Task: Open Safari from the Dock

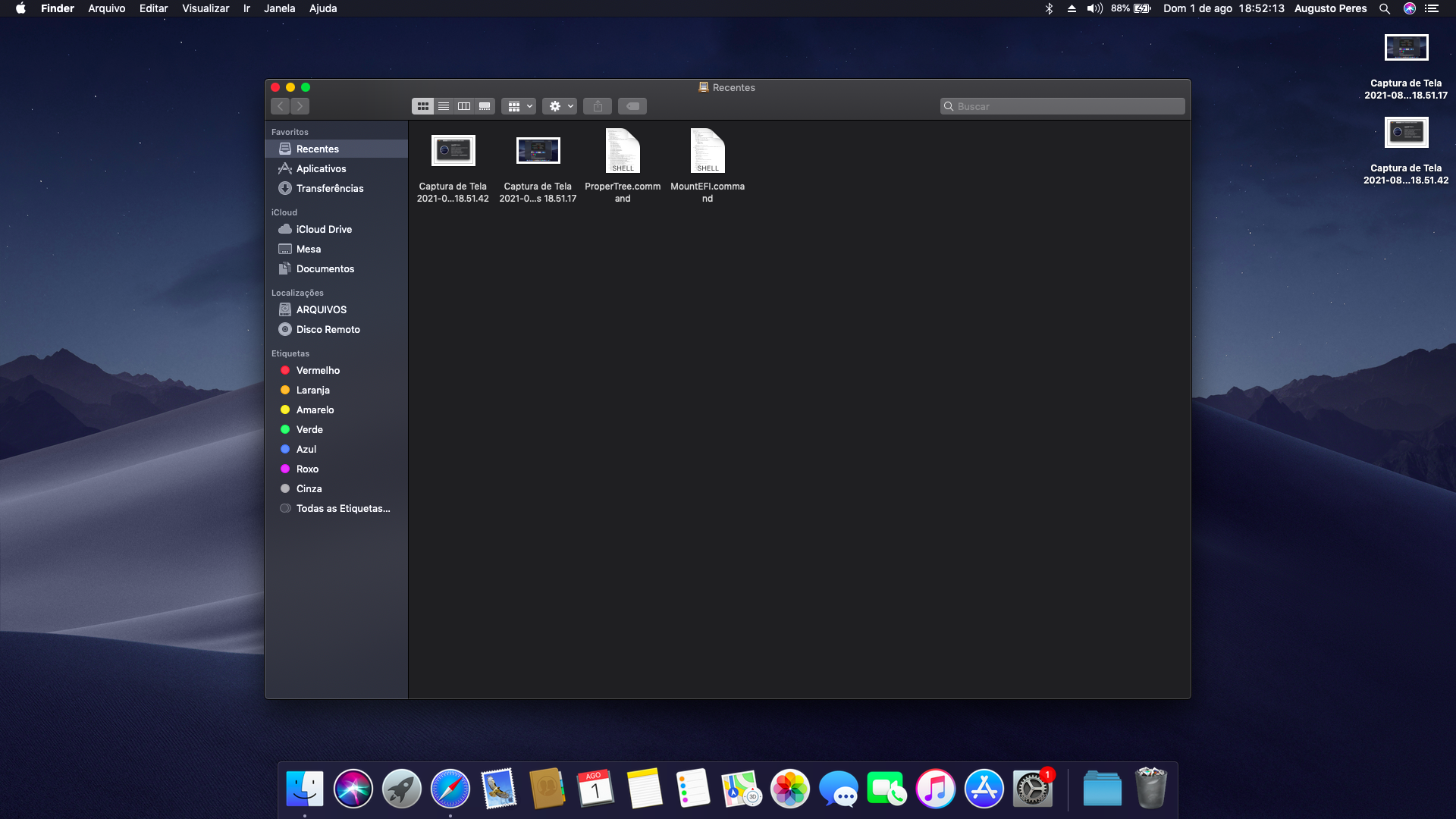Action: (x=450, y=789)
